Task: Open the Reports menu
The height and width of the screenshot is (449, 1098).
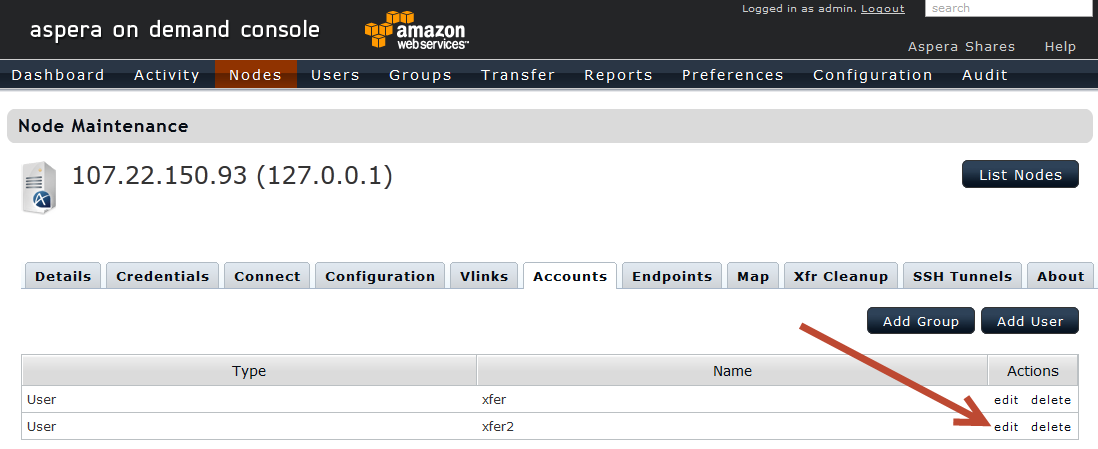Action: tap(618, 75)
